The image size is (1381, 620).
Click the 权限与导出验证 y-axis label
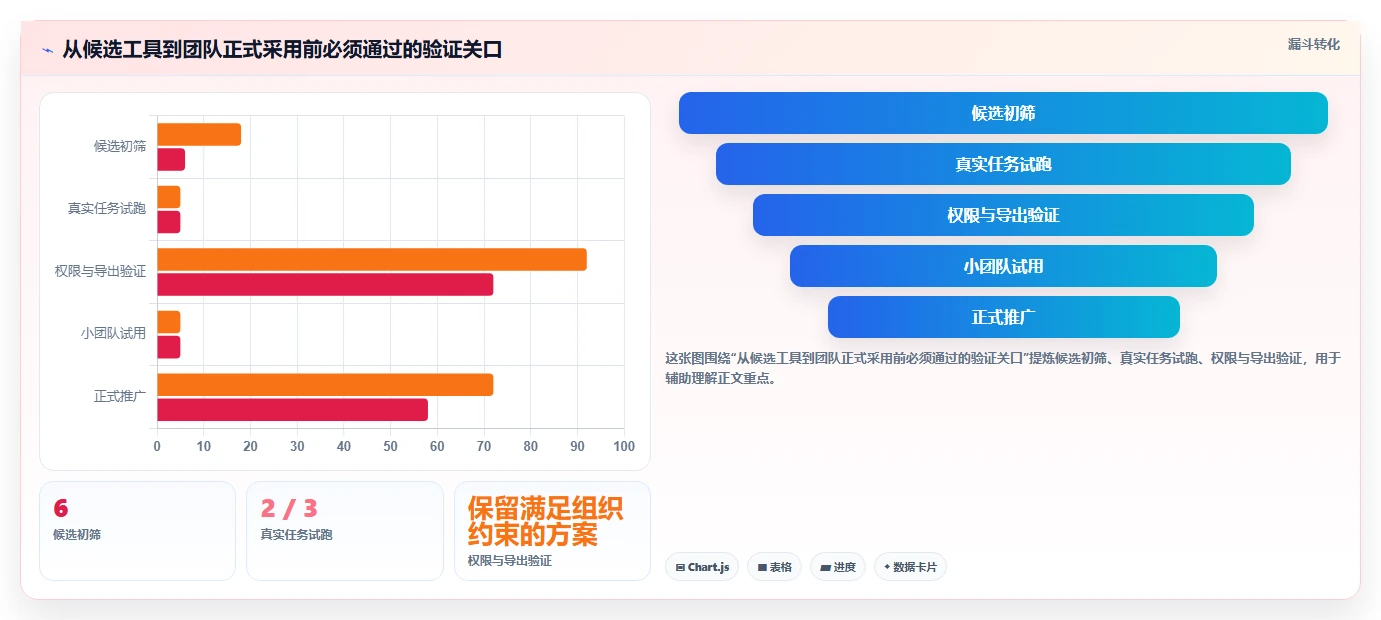[x=101, y=271]
